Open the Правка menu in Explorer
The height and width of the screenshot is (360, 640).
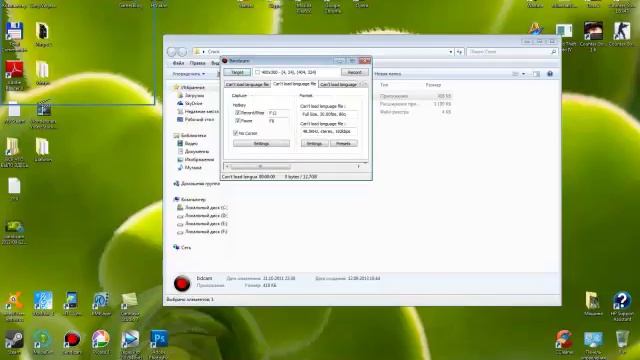coord(198,63)
